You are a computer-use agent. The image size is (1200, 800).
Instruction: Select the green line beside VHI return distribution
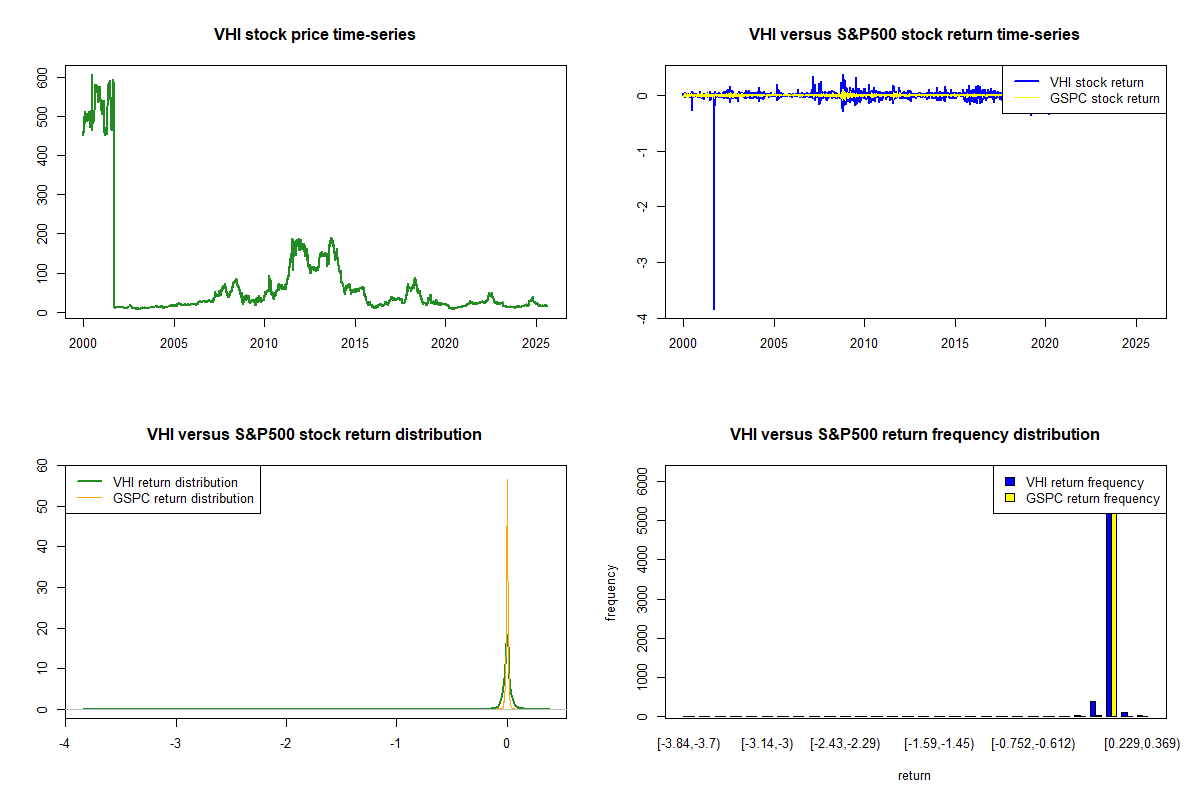point(90,482)
